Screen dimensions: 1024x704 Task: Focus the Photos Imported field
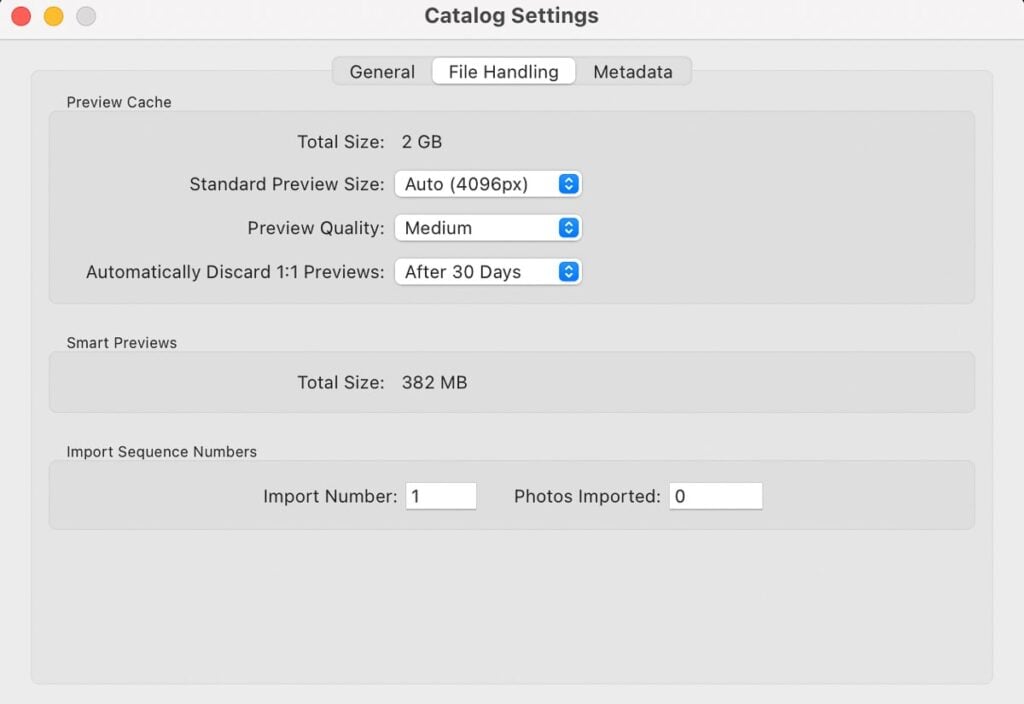tap(715, 496)
